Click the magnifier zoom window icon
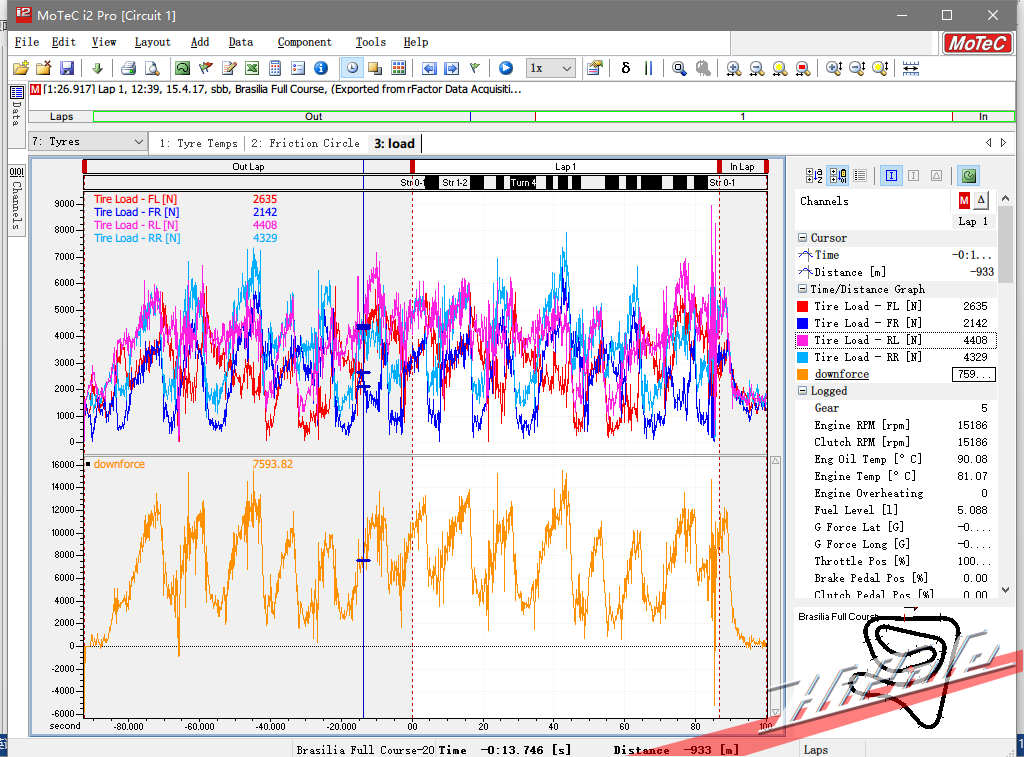The width and height of the screenshot is (1024, 757). [x=679, y=68]
